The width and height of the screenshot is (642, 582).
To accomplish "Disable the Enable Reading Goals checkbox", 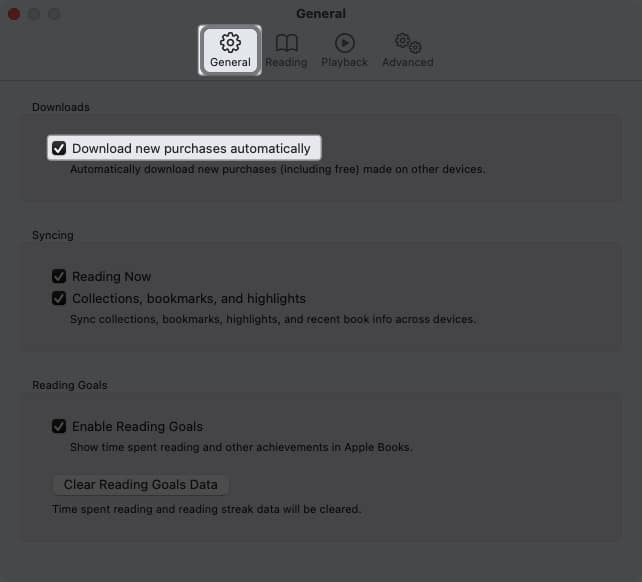I will tap(59, 426).
